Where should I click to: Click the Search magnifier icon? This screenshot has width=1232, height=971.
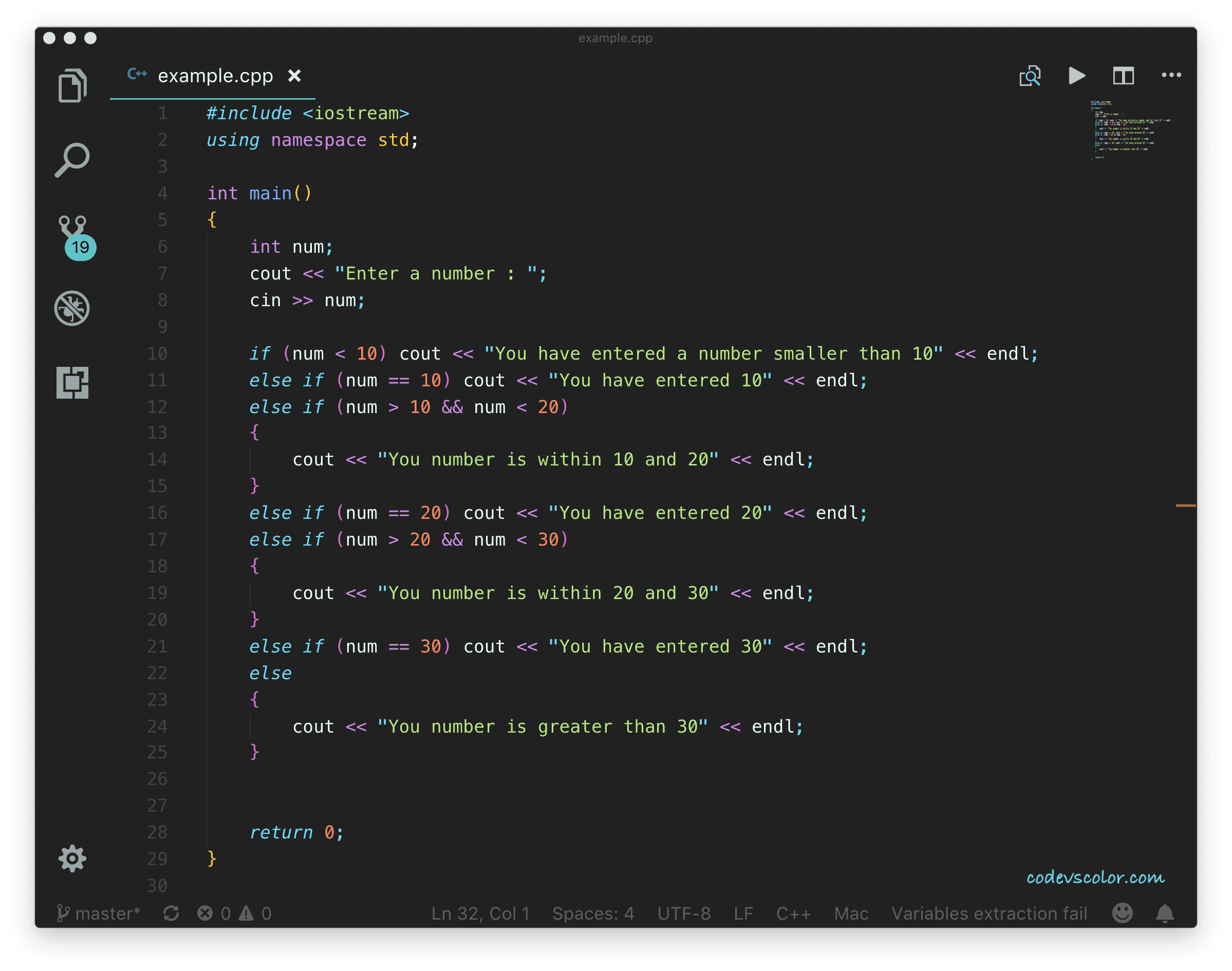point(72,161)
